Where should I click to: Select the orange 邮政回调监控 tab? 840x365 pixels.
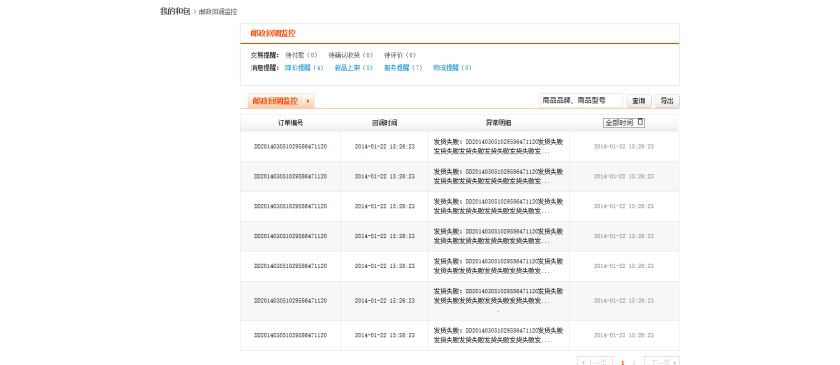(275, 101)
